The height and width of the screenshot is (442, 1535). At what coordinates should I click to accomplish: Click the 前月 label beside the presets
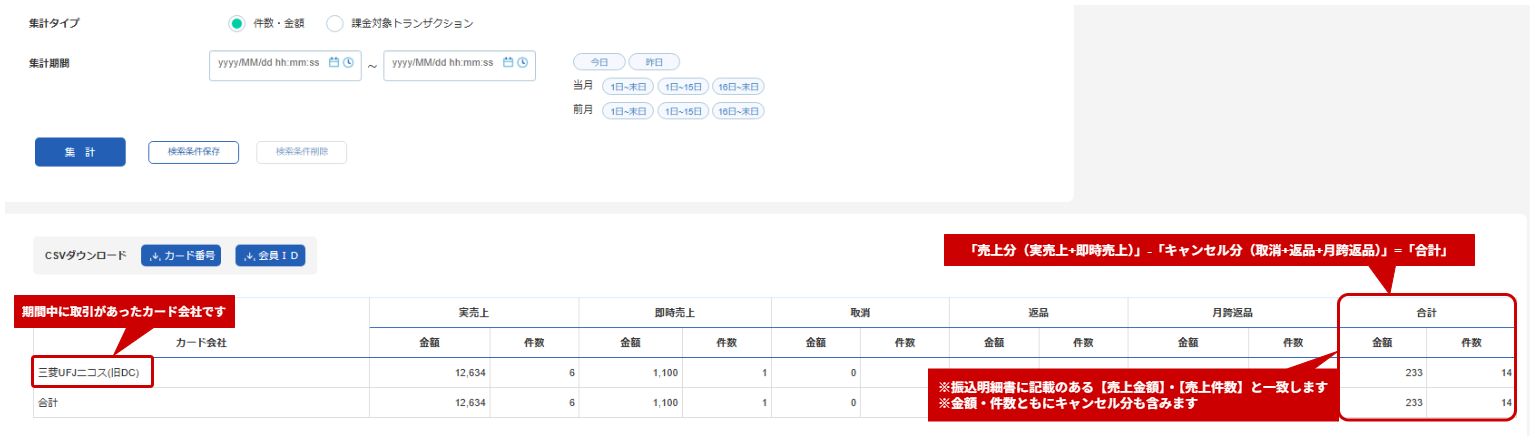pyautogui.click(x=583, y=111)
